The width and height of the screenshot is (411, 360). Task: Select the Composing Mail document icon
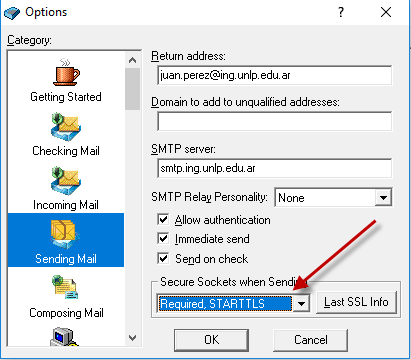pos(65,287)
